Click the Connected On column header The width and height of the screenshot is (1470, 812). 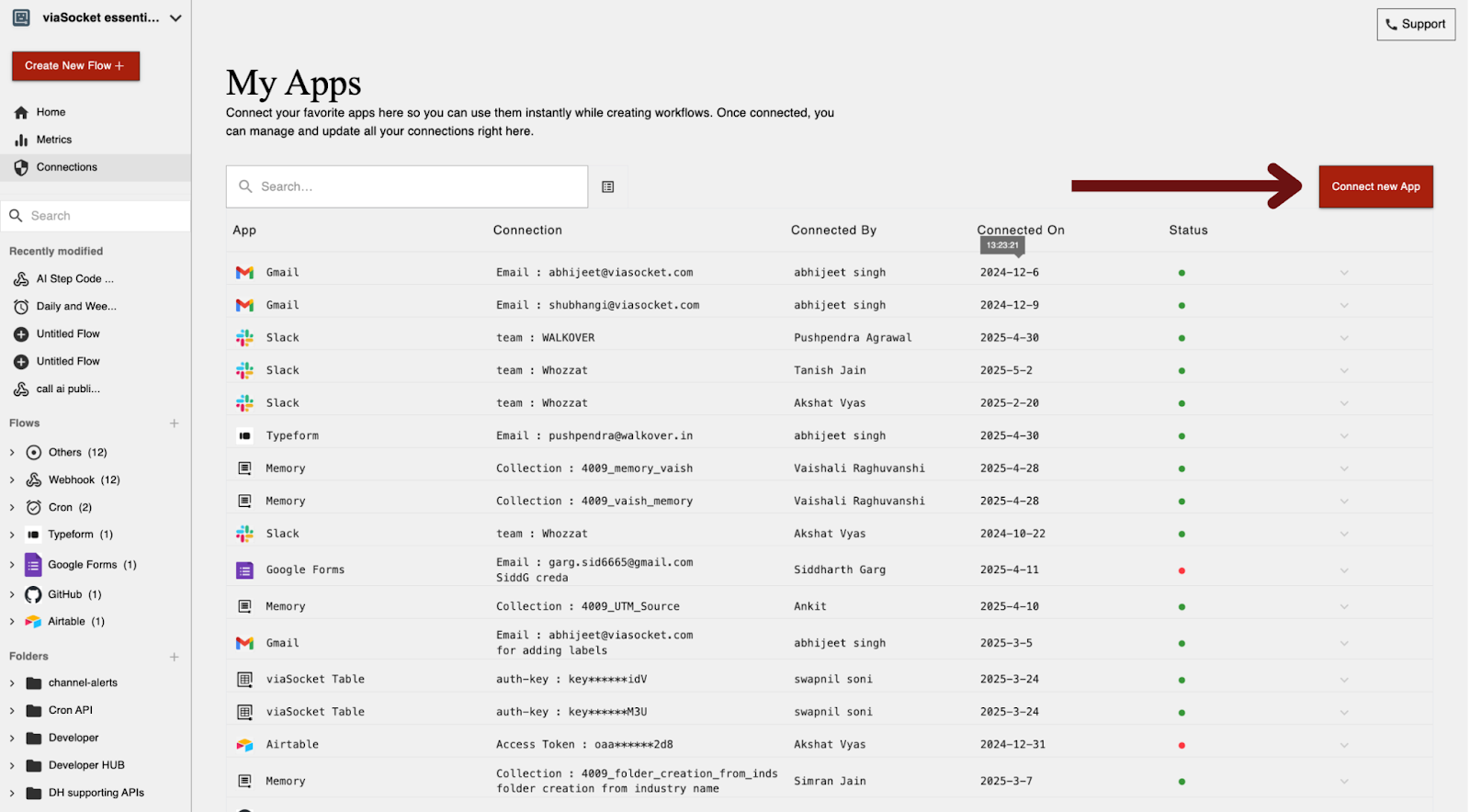tap(1021, 231)
